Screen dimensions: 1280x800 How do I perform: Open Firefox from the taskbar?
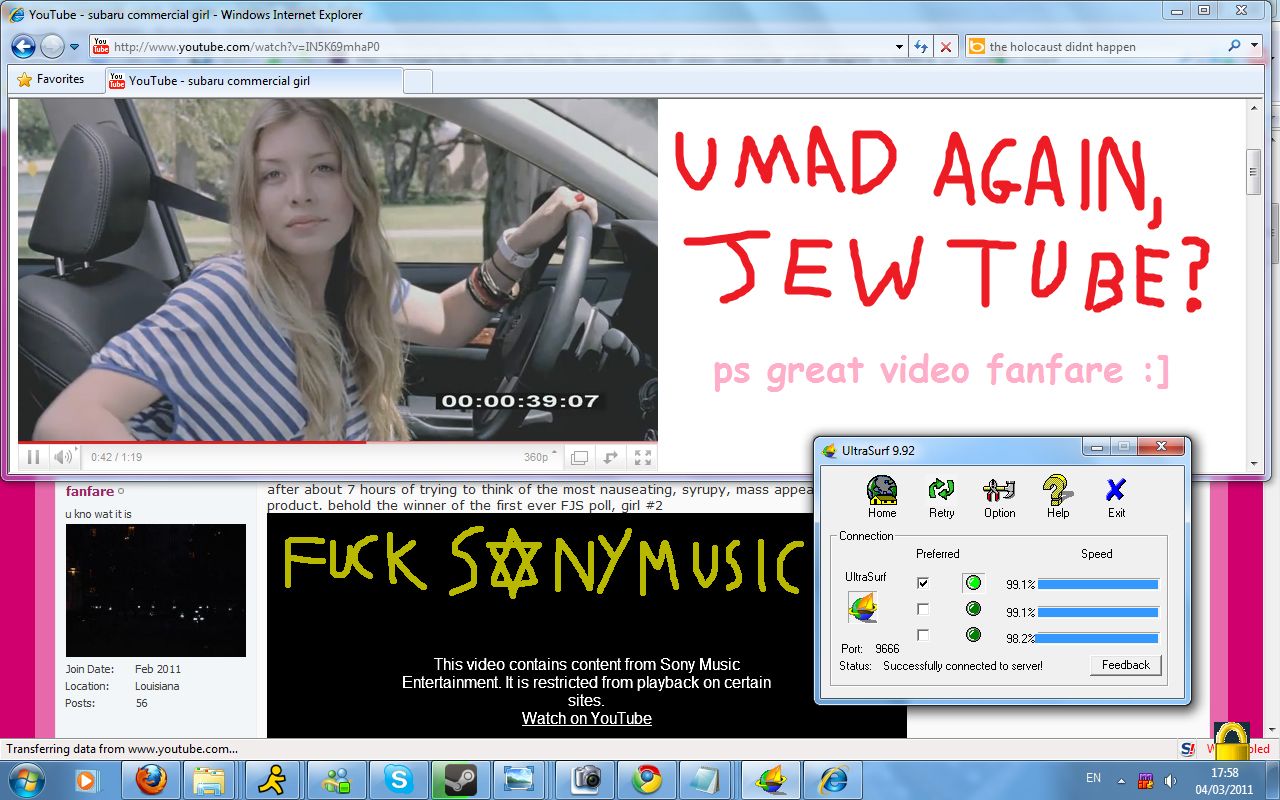(x=150, y=779)
